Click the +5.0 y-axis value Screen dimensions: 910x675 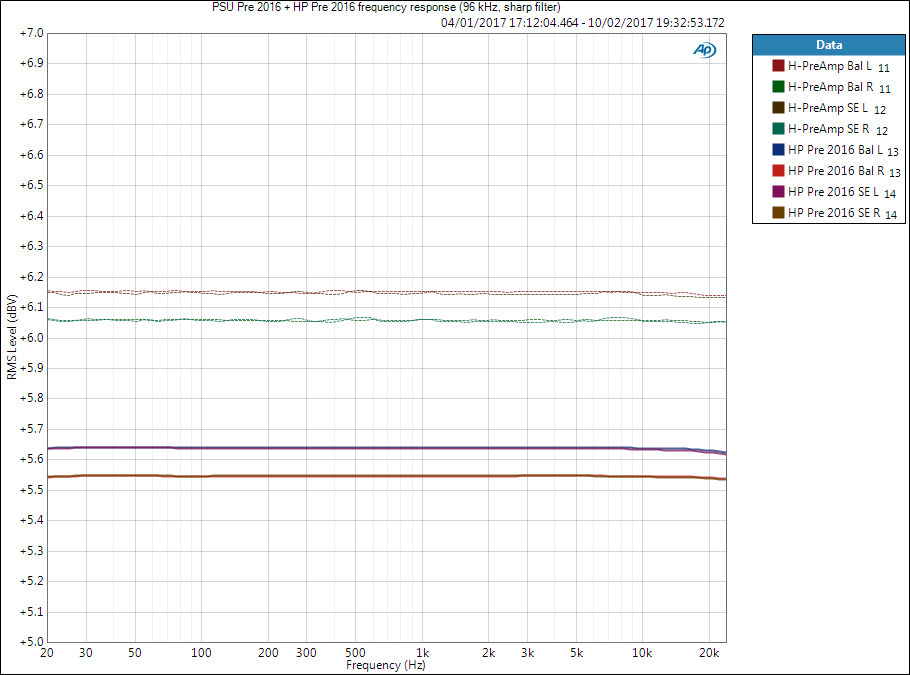point(32,642)
